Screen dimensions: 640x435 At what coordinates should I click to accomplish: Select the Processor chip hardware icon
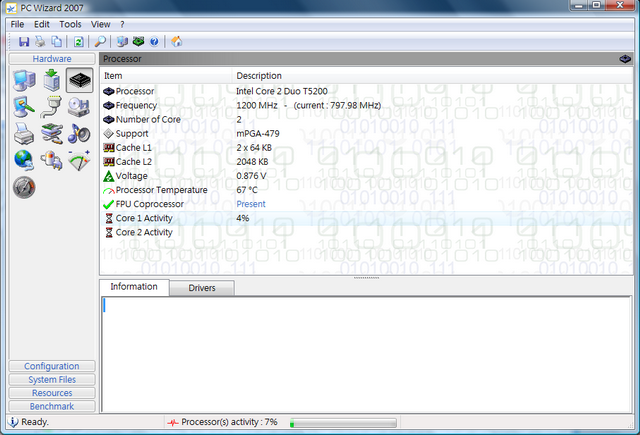pos(80,80)
